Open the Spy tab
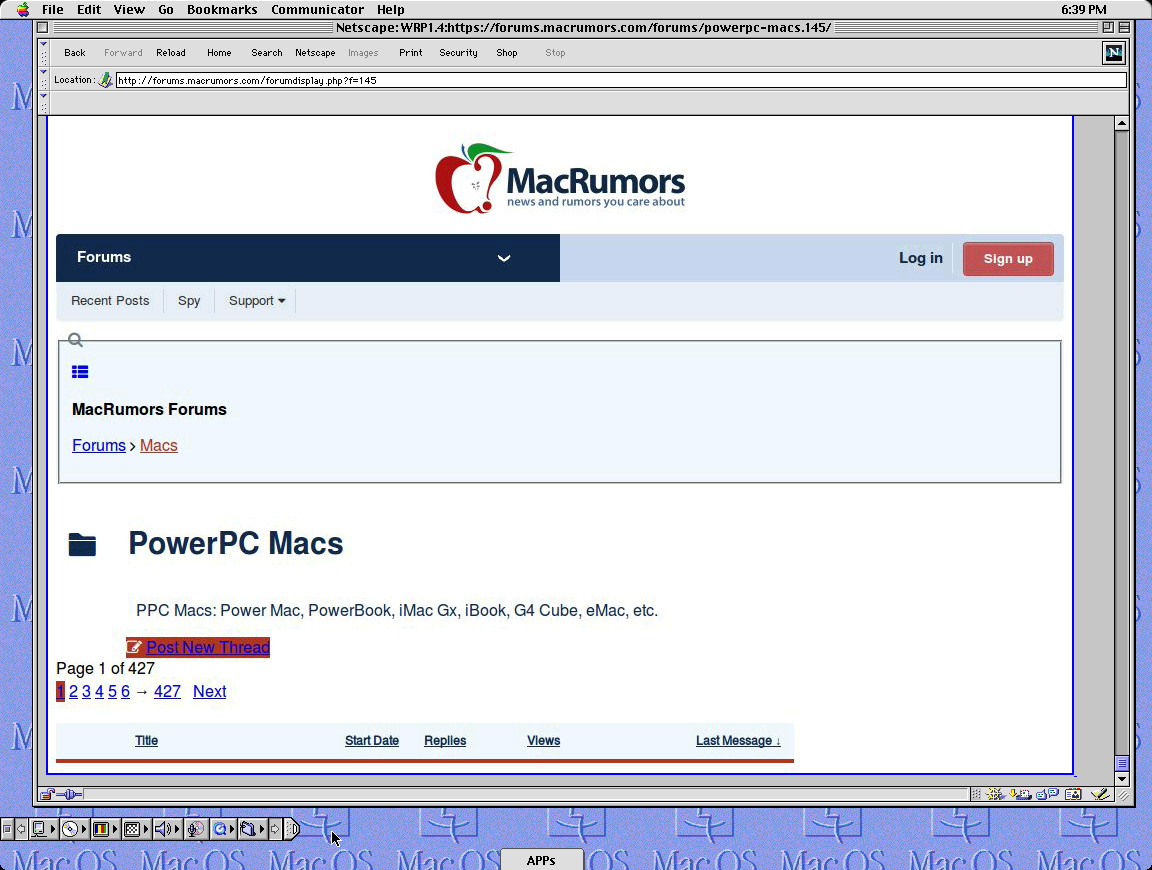Viewport: 1152px width, 870px height. click(x=189, y=301)
